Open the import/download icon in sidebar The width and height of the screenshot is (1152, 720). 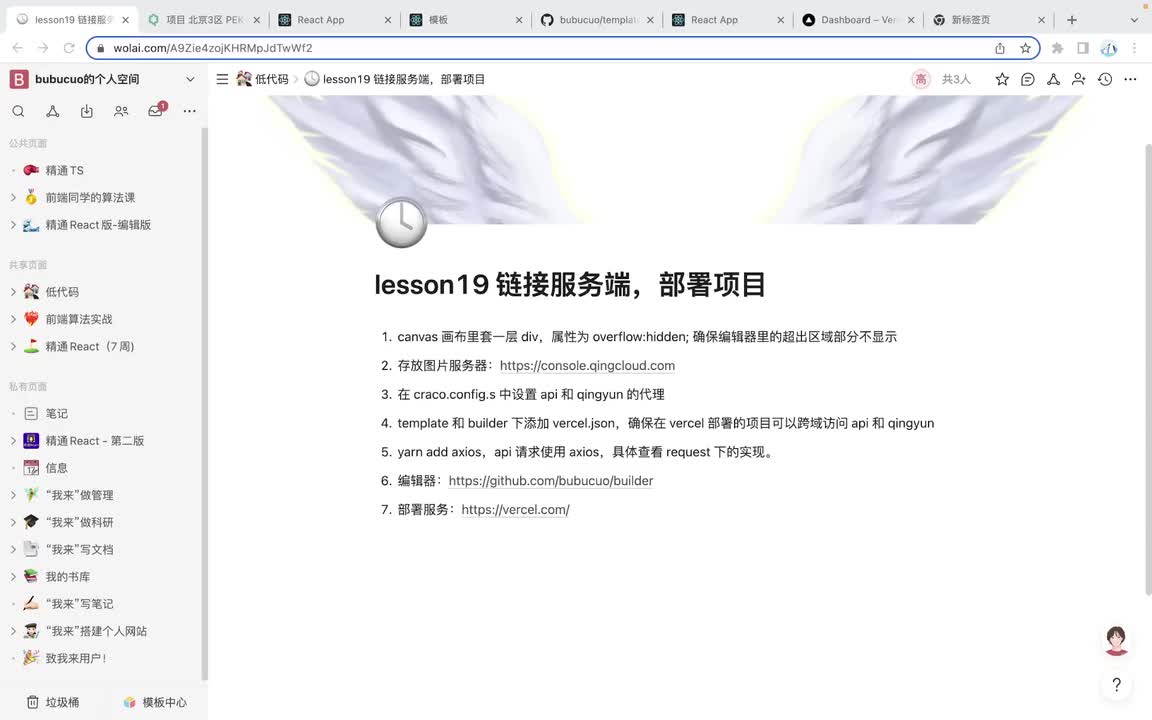pyautogui.click(x=87, y=111)
